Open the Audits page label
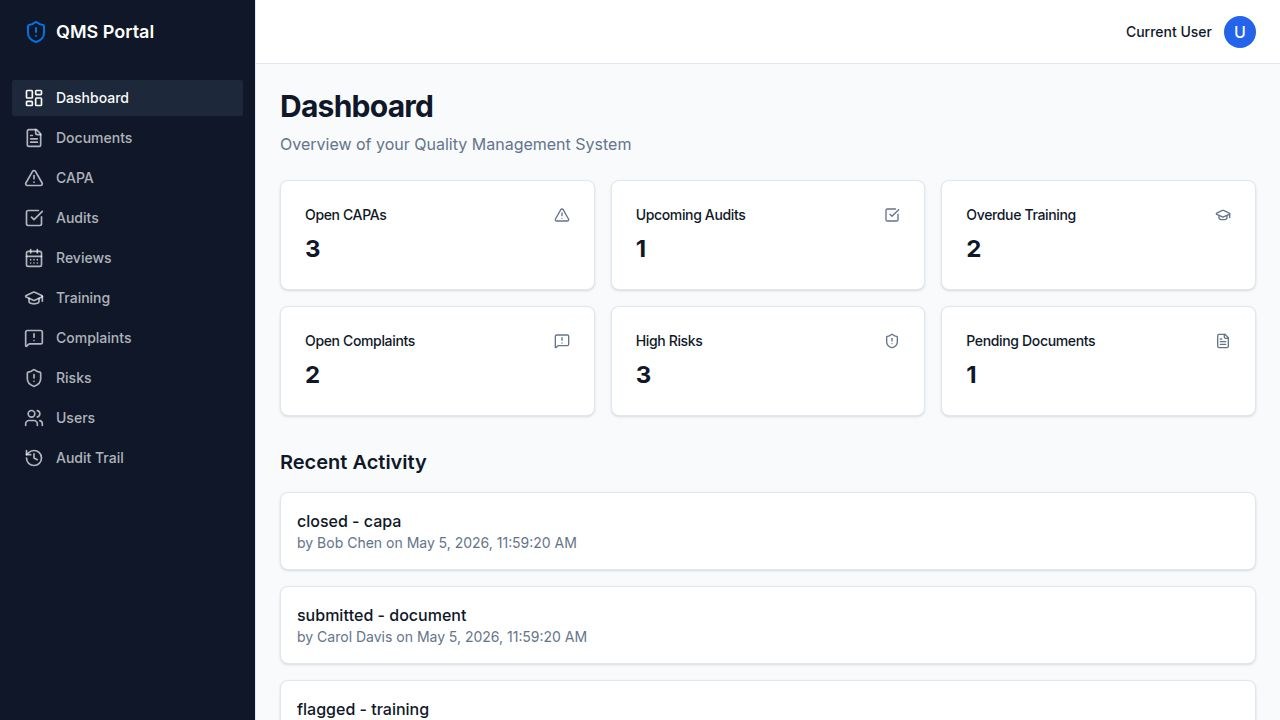The image size is (1280, 720). (77, 218)
